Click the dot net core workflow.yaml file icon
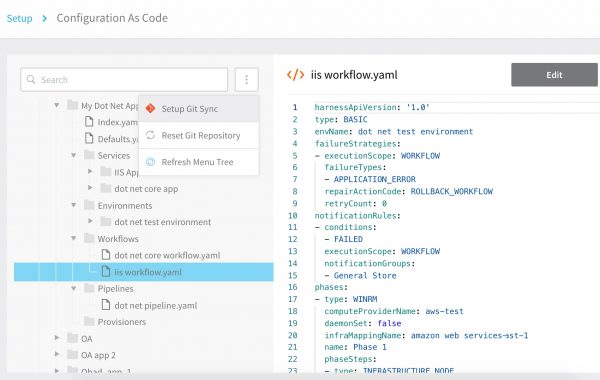Viewport: 600px width, 380px height. tap(106, 255)
